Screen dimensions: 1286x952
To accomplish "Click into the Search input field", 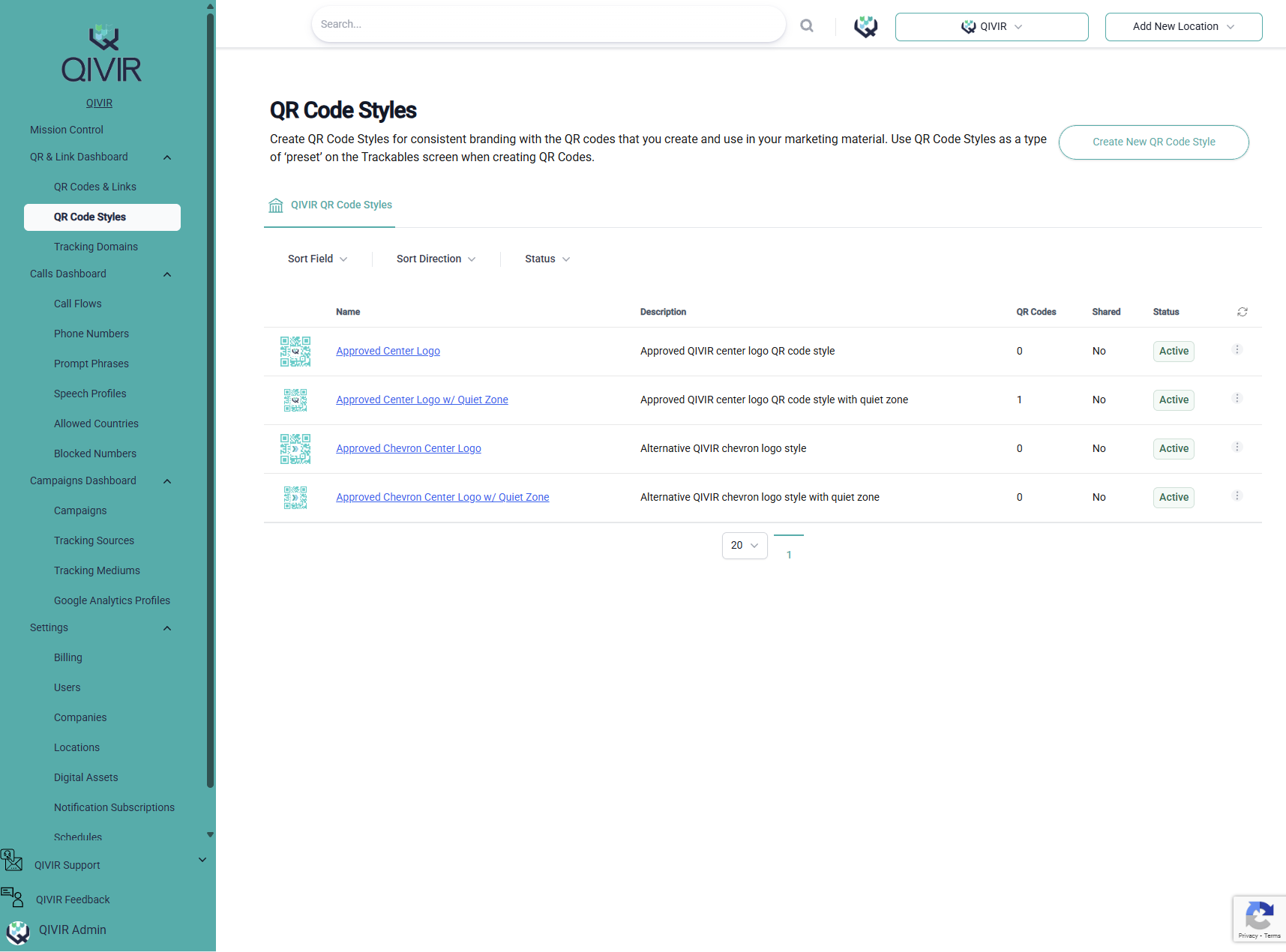I will [x=547, y=25].
